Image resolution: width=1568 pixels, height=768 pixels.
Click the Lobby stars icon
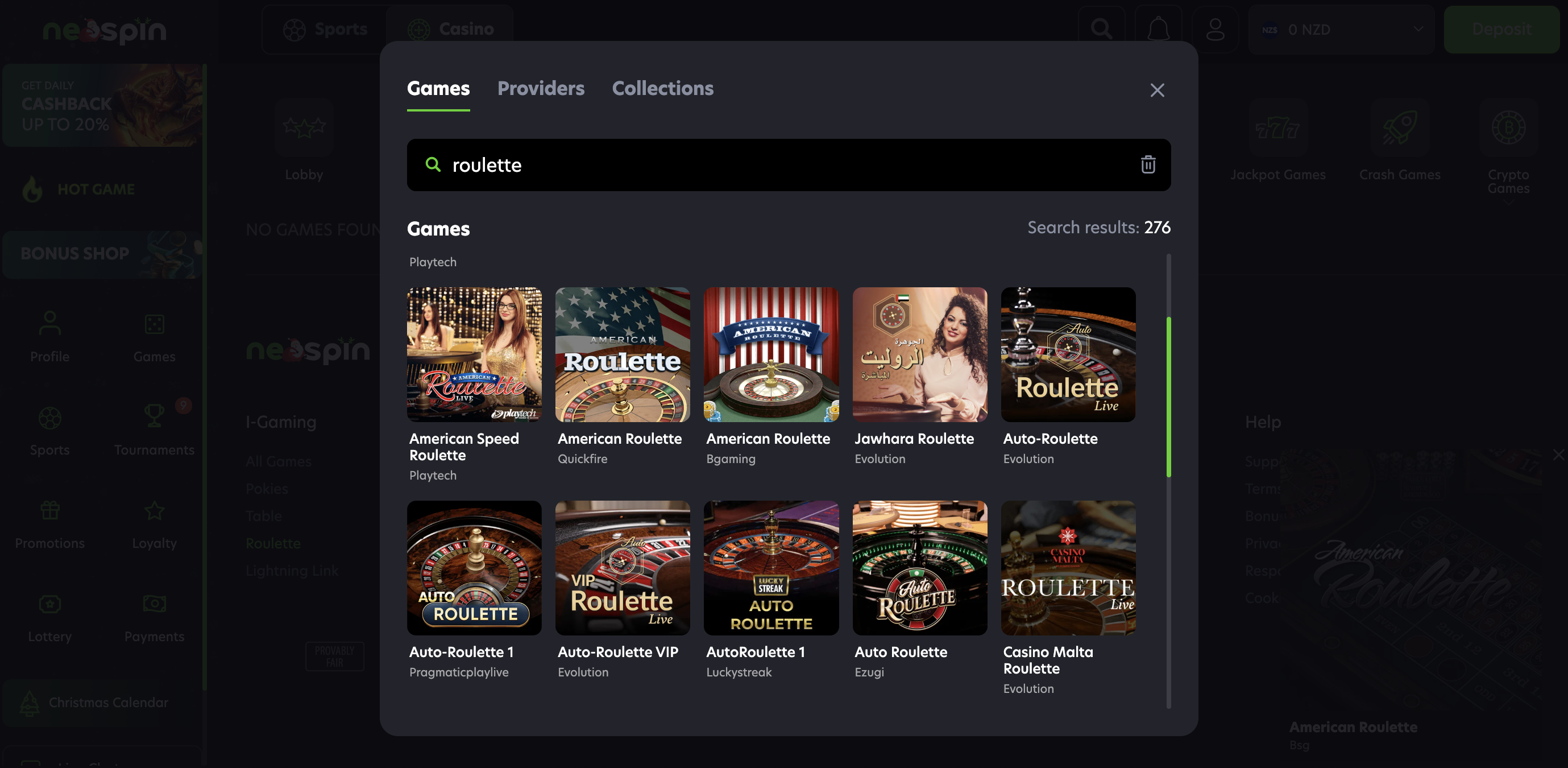[304, 128]
